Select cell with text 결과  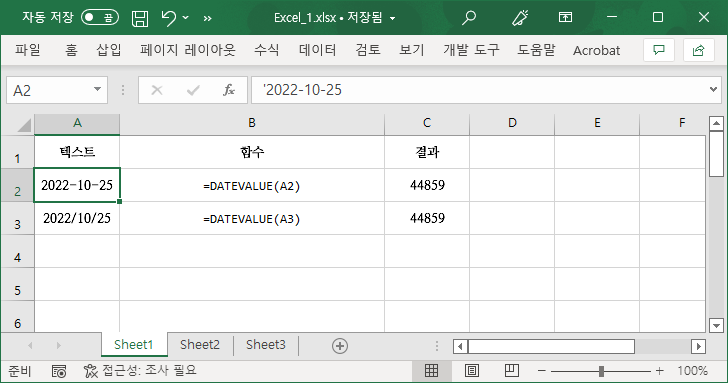pyautogui.click(x=427, y=152)
